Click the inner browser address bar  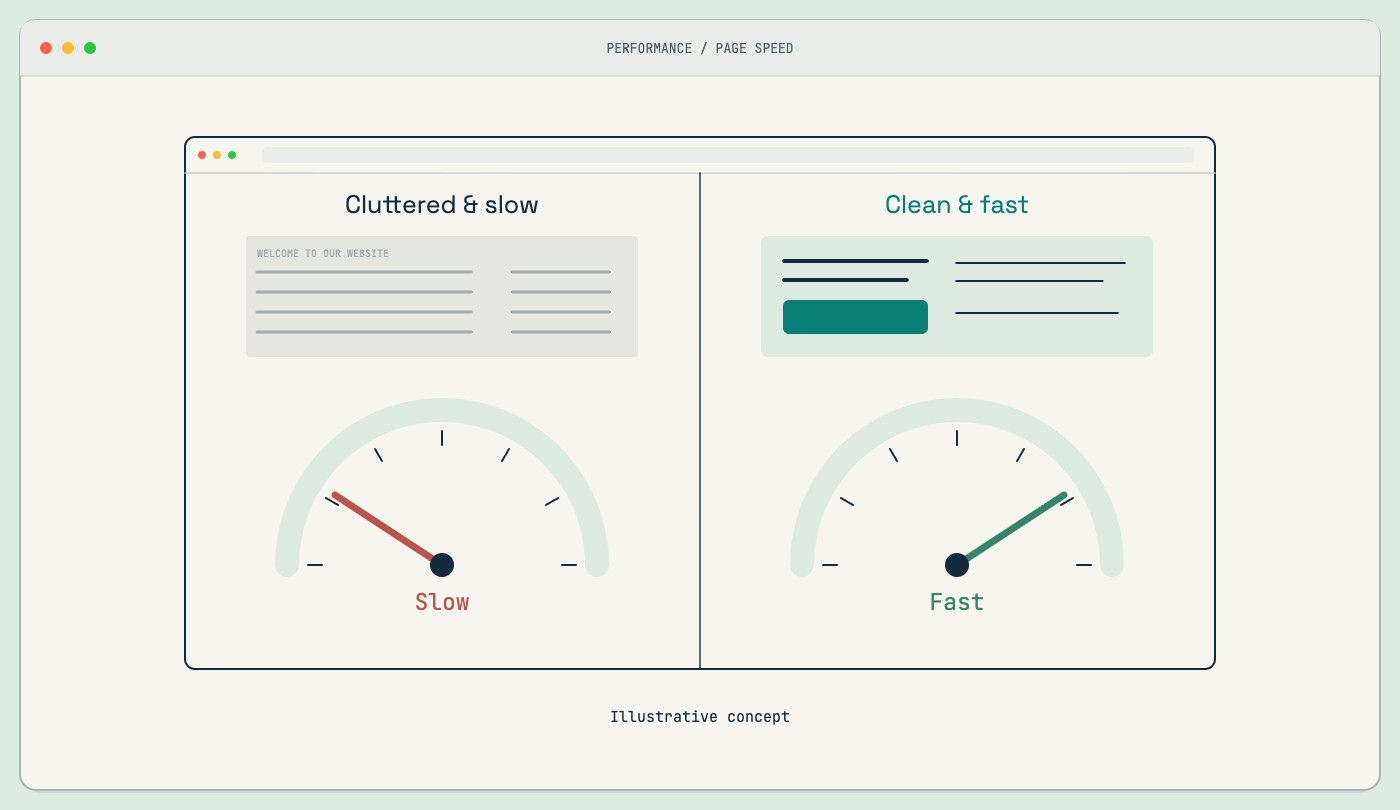(x=728, y=155)
